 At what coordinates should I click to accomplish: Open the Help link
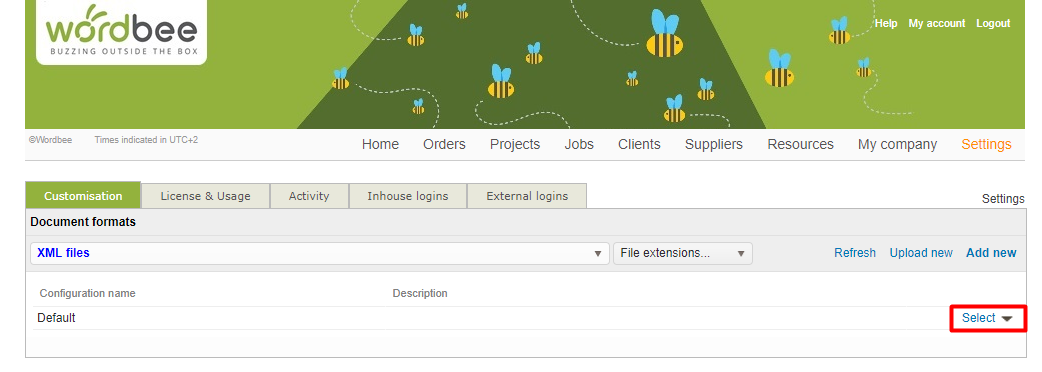tap(886, 23)
